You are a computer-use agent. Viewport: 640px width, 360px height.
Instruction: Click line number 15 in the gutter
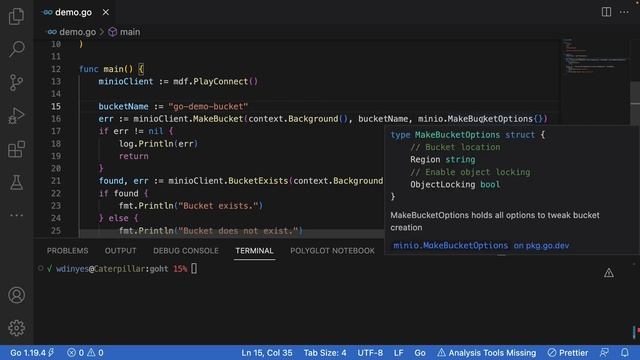point(56,106)
